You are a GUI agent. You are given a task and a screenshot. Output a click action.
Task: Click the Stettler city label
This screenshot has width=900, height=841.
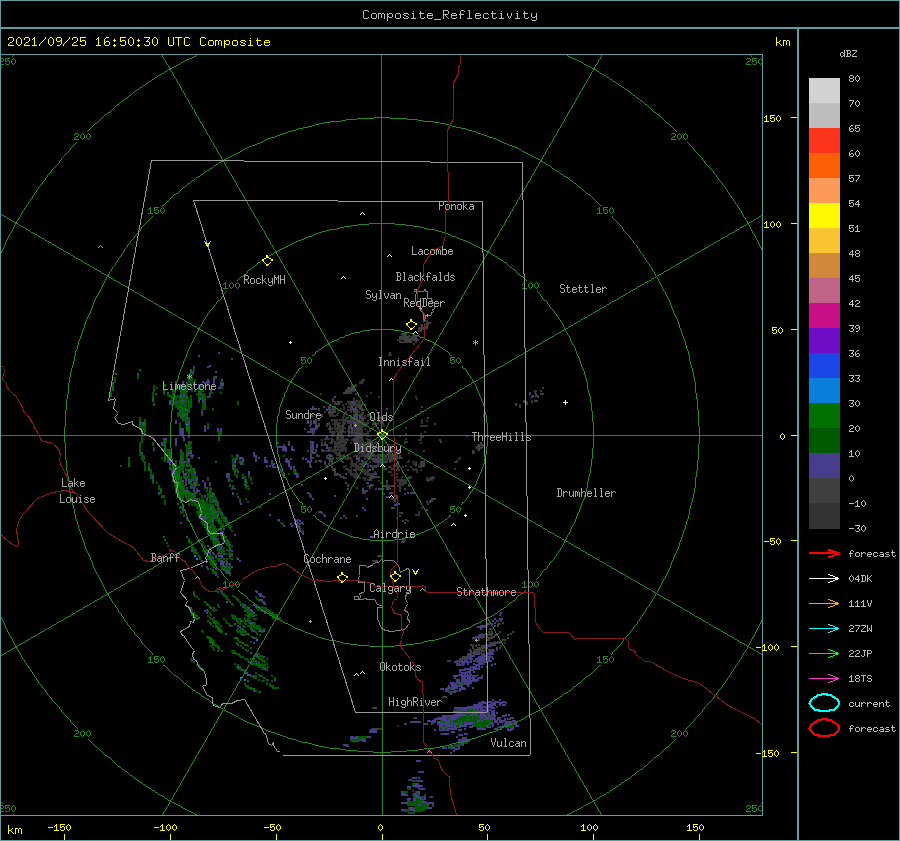(x=583, y=289)
